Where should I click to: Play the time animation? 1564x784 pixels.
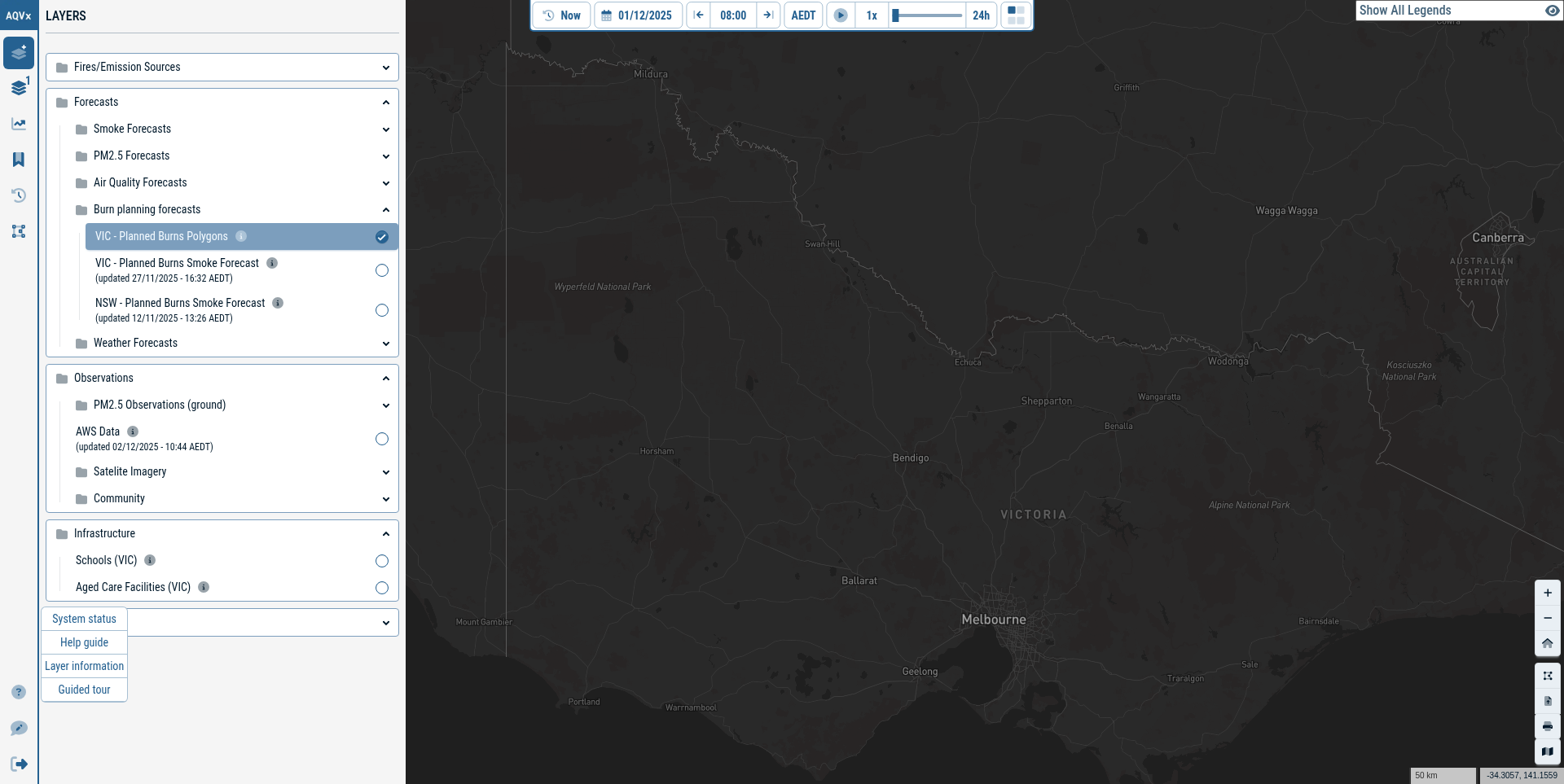pyautogui.click(x=841, y=15)
